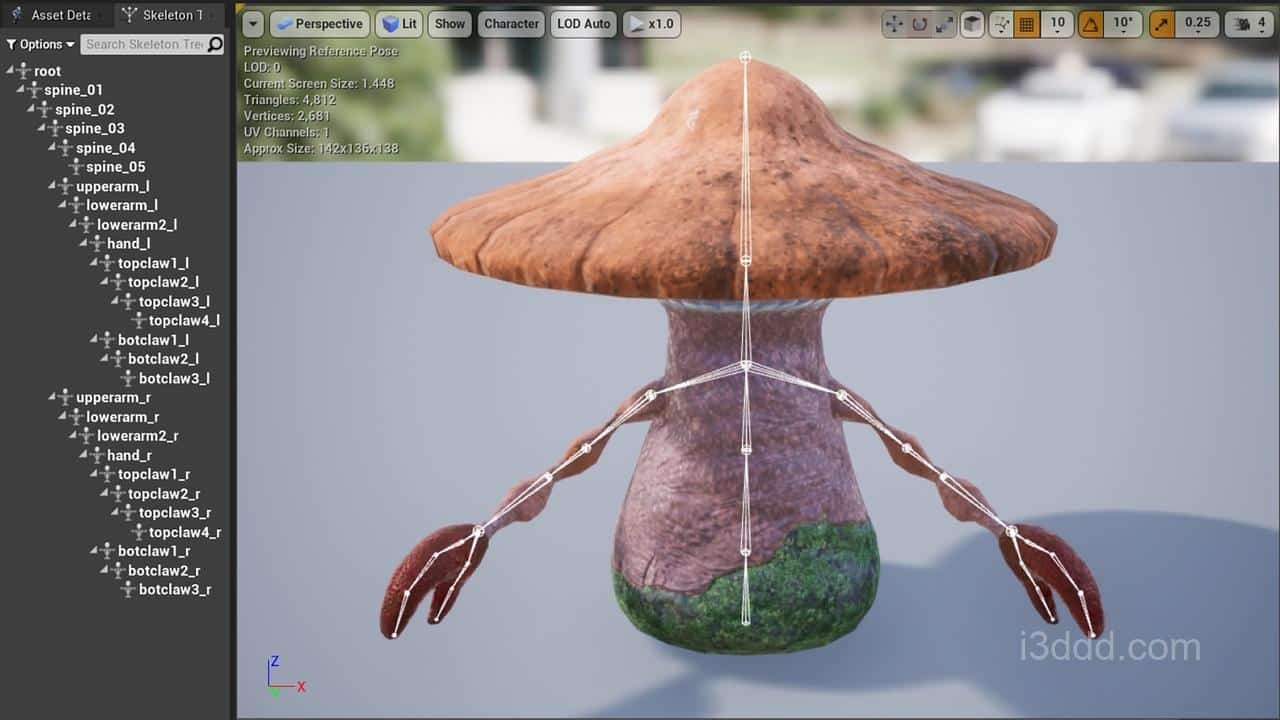Open the LOD Auto menu

pos(583,24)
